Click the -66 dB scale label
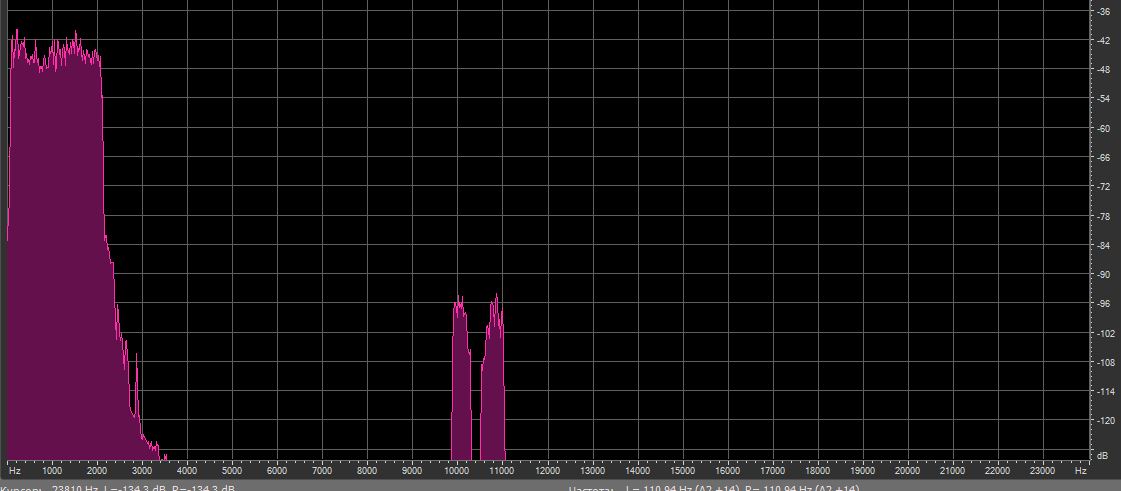 click(x=1105, y=158)
